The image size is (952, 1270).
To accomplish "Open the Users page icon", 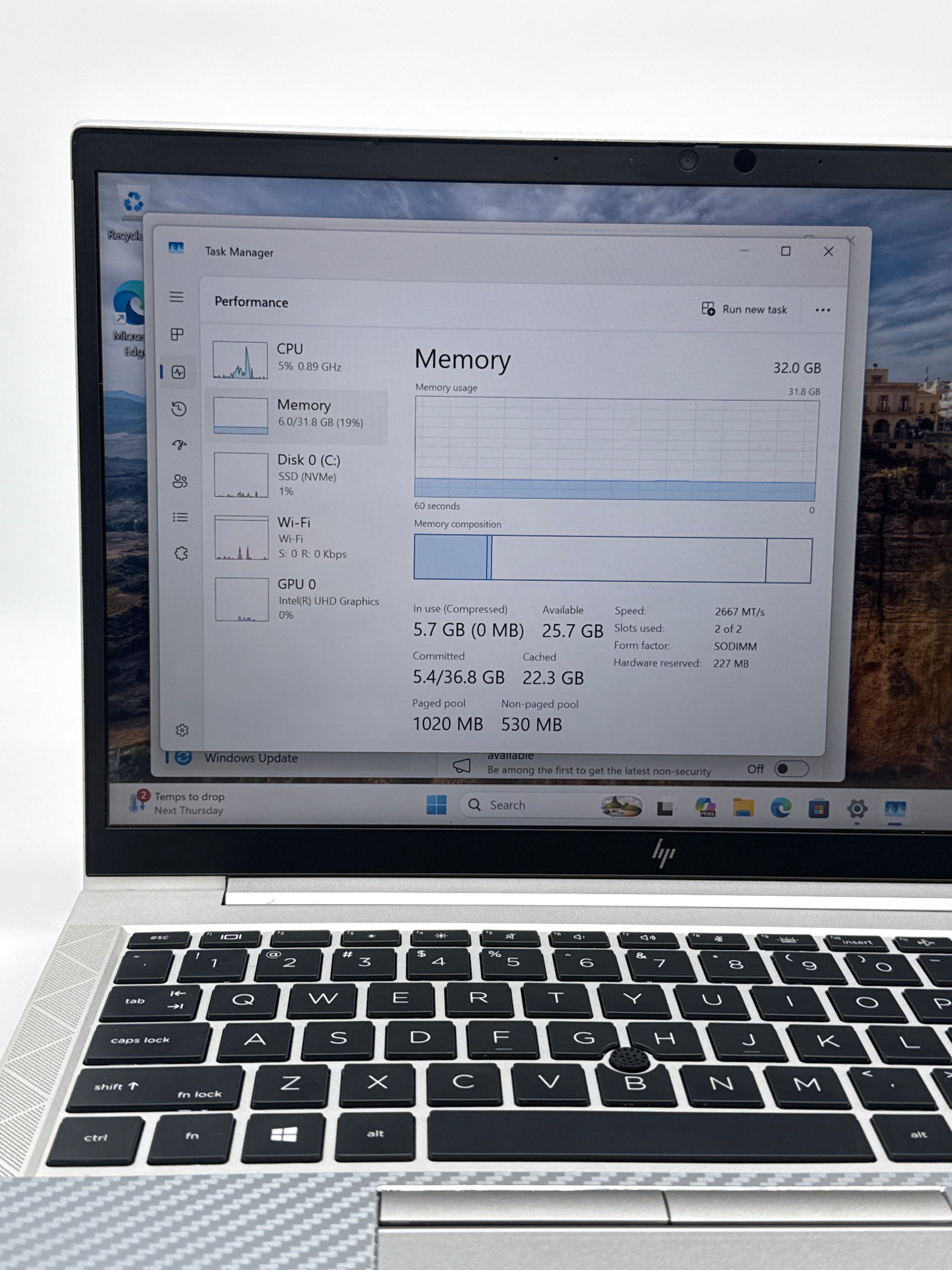I will point(180,481).
